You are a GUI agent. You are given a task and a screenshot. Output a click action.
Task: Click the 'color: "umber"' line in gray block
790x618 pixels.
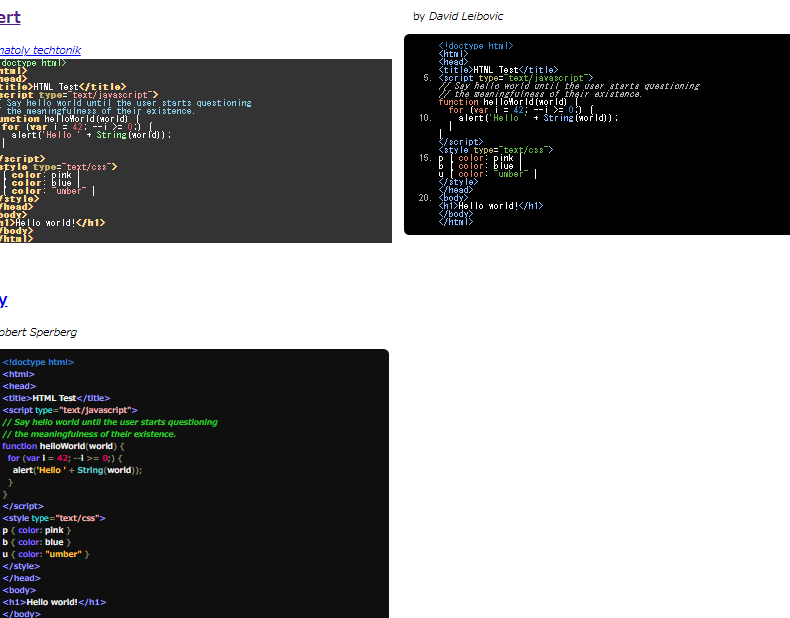47,191
